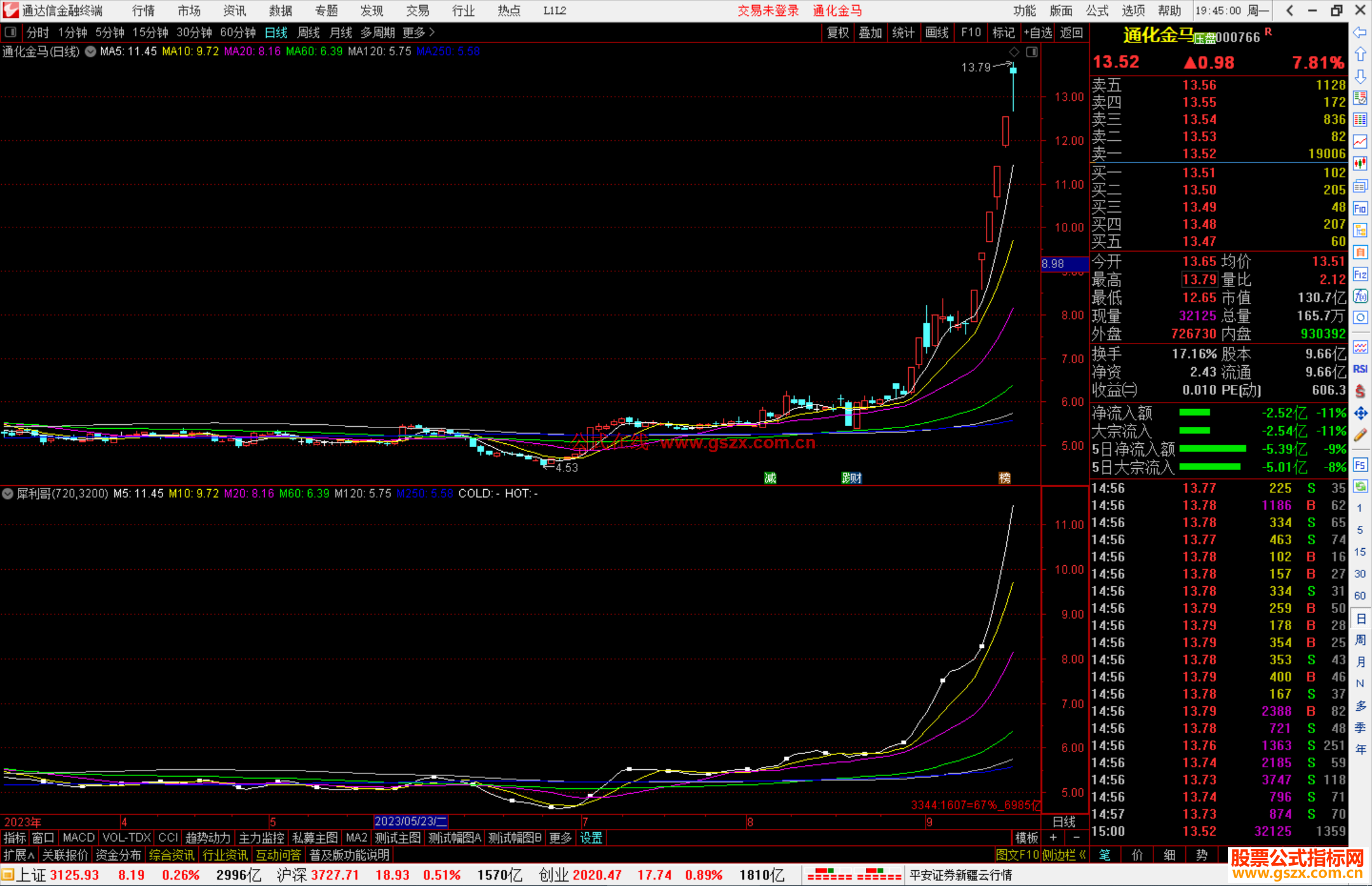Viewport: 1372px width, 886px height.
Task: Toggle the panel icon left of 分时
Action: [11, 32]
